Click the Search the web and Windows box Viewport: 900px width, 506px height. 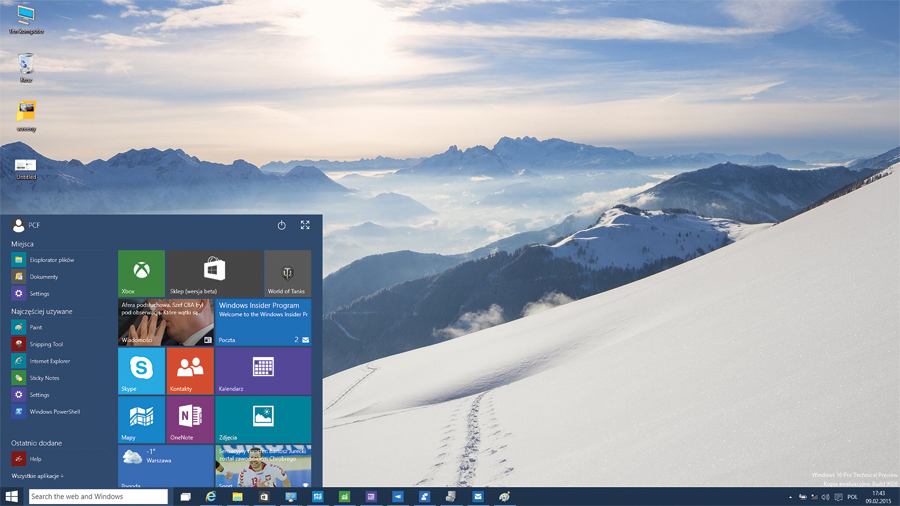(98, 496)
